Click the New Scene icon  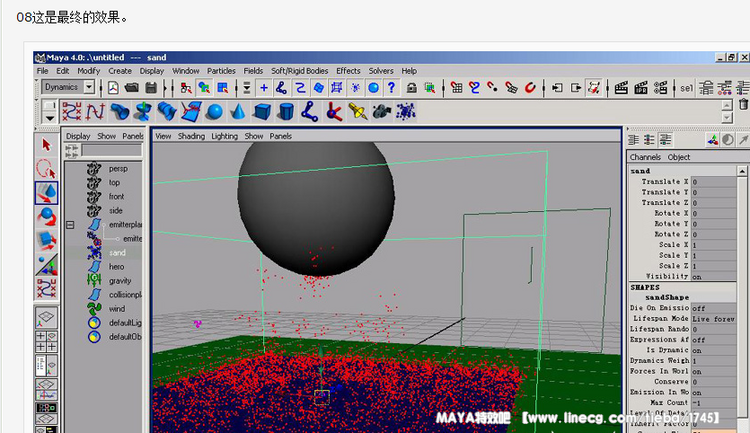click(x=113, y=88)
